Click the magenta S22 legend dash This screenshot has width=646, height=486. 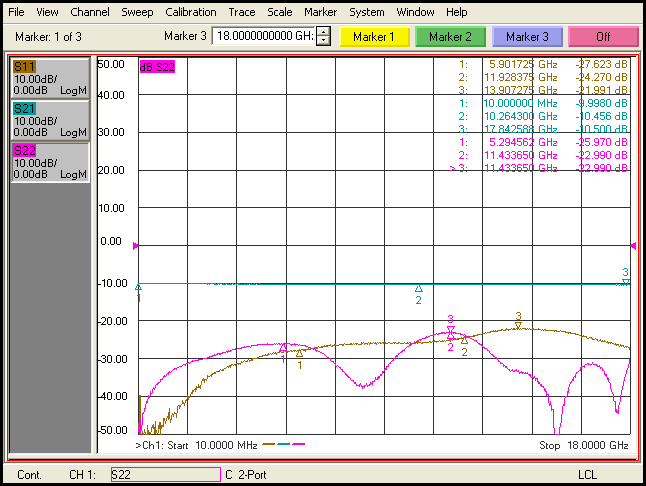[299, 444]
